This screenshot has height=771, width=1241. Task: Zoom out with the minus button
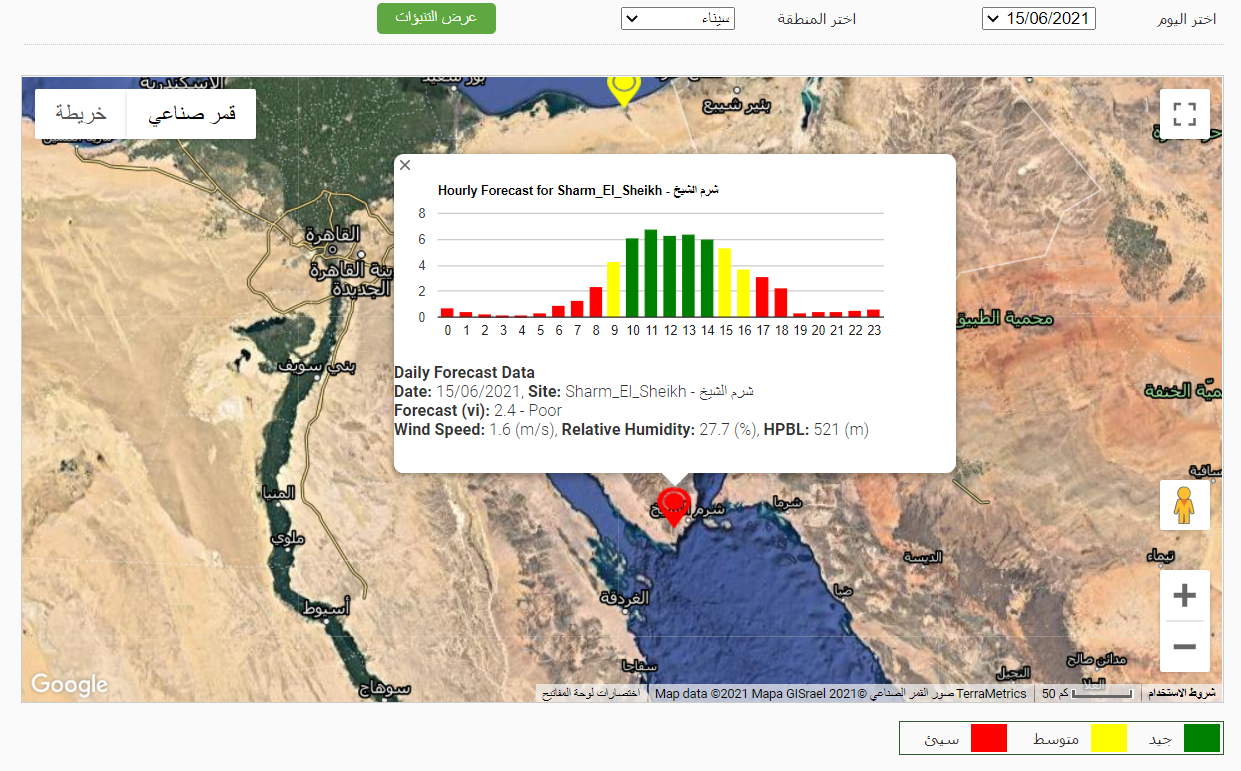[x=1184, y=647]
